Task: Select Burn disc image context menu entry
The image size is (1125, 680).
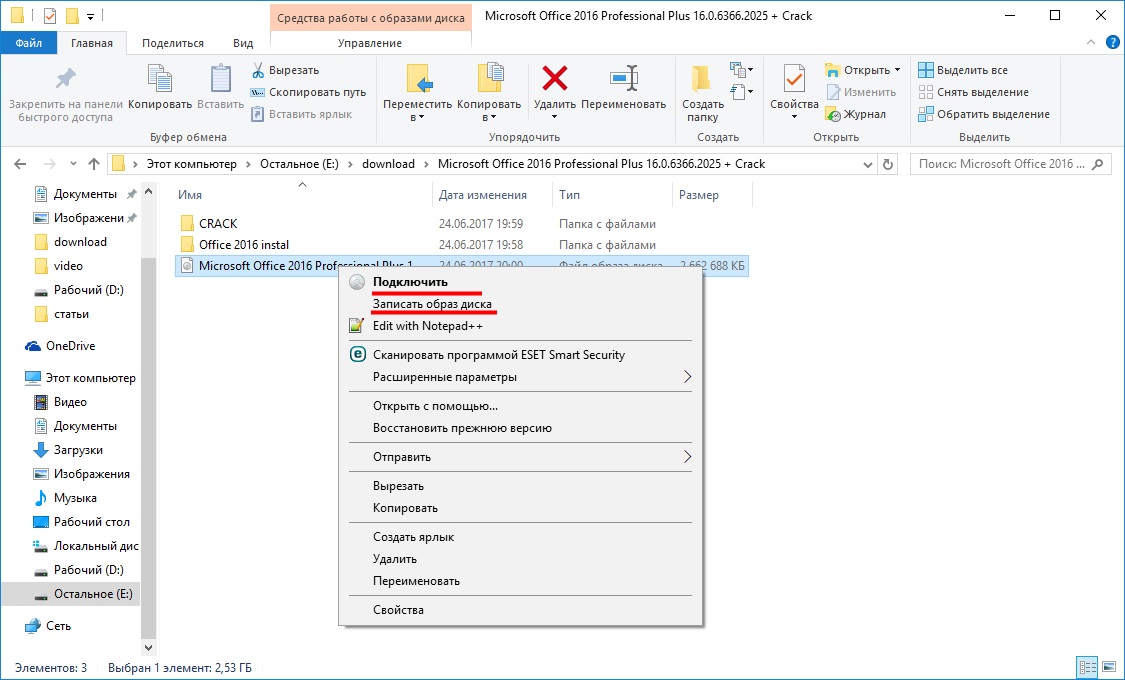Action: point(432,304)
